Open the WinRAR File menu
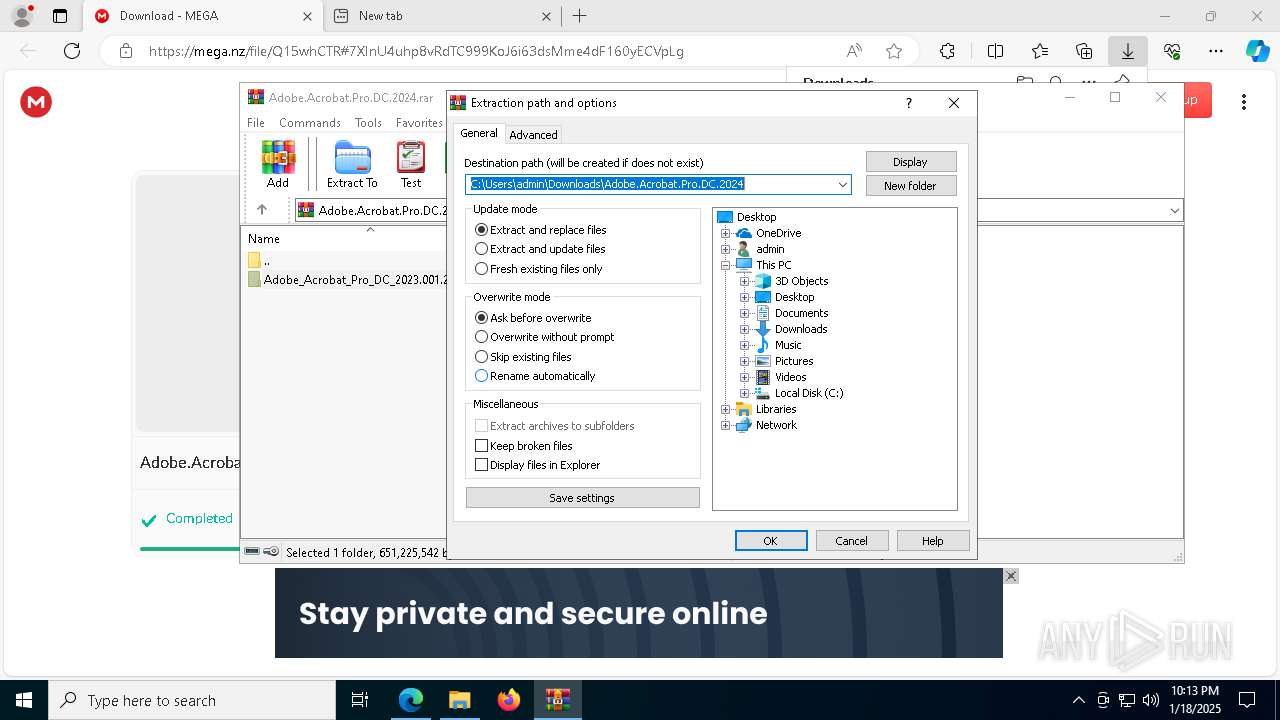 [256, 123]
